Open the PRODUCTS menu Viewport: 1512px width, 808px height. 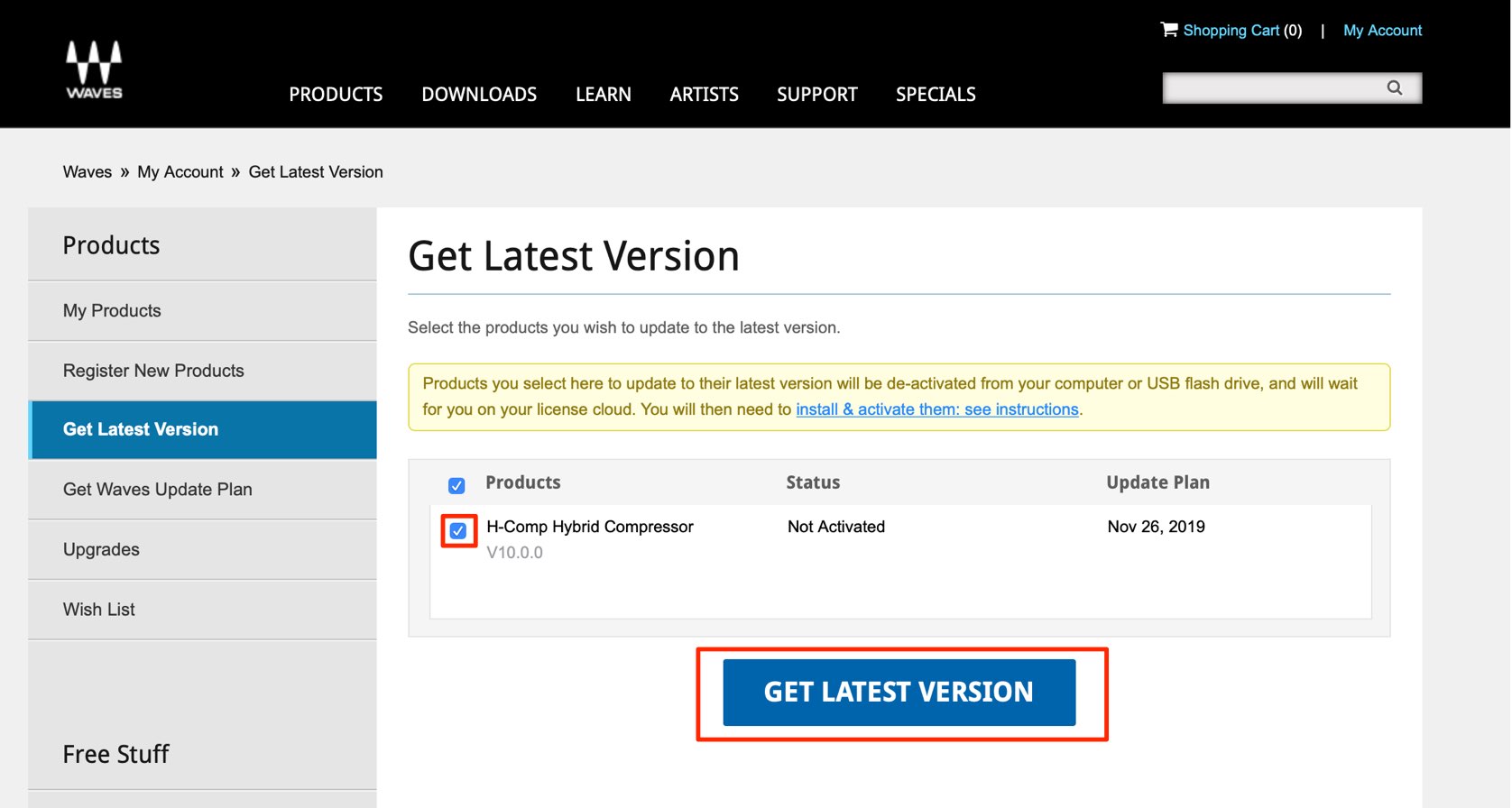[336, 95]
